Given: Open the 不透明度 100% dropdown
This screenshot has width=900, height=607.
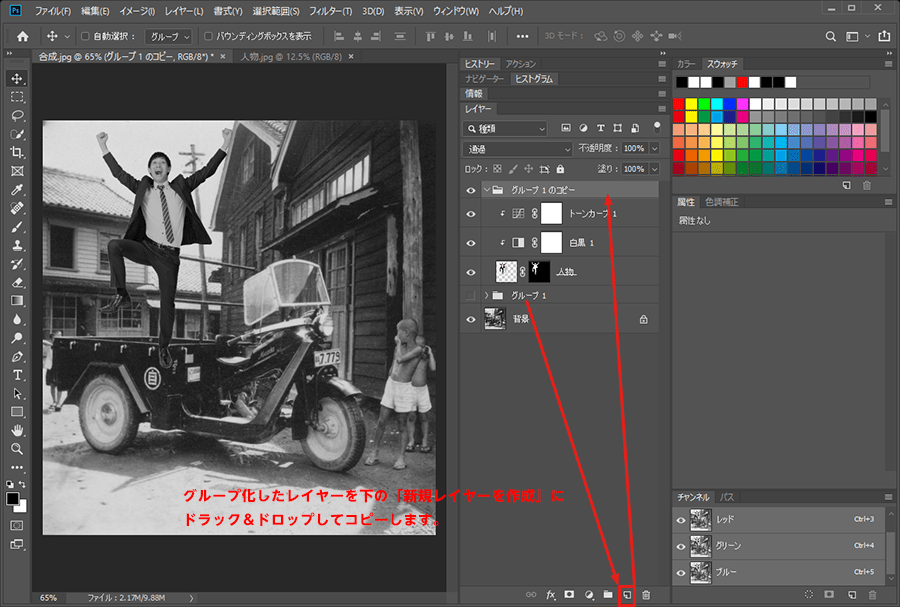Looking at the screenshot, I should (654, 148).
